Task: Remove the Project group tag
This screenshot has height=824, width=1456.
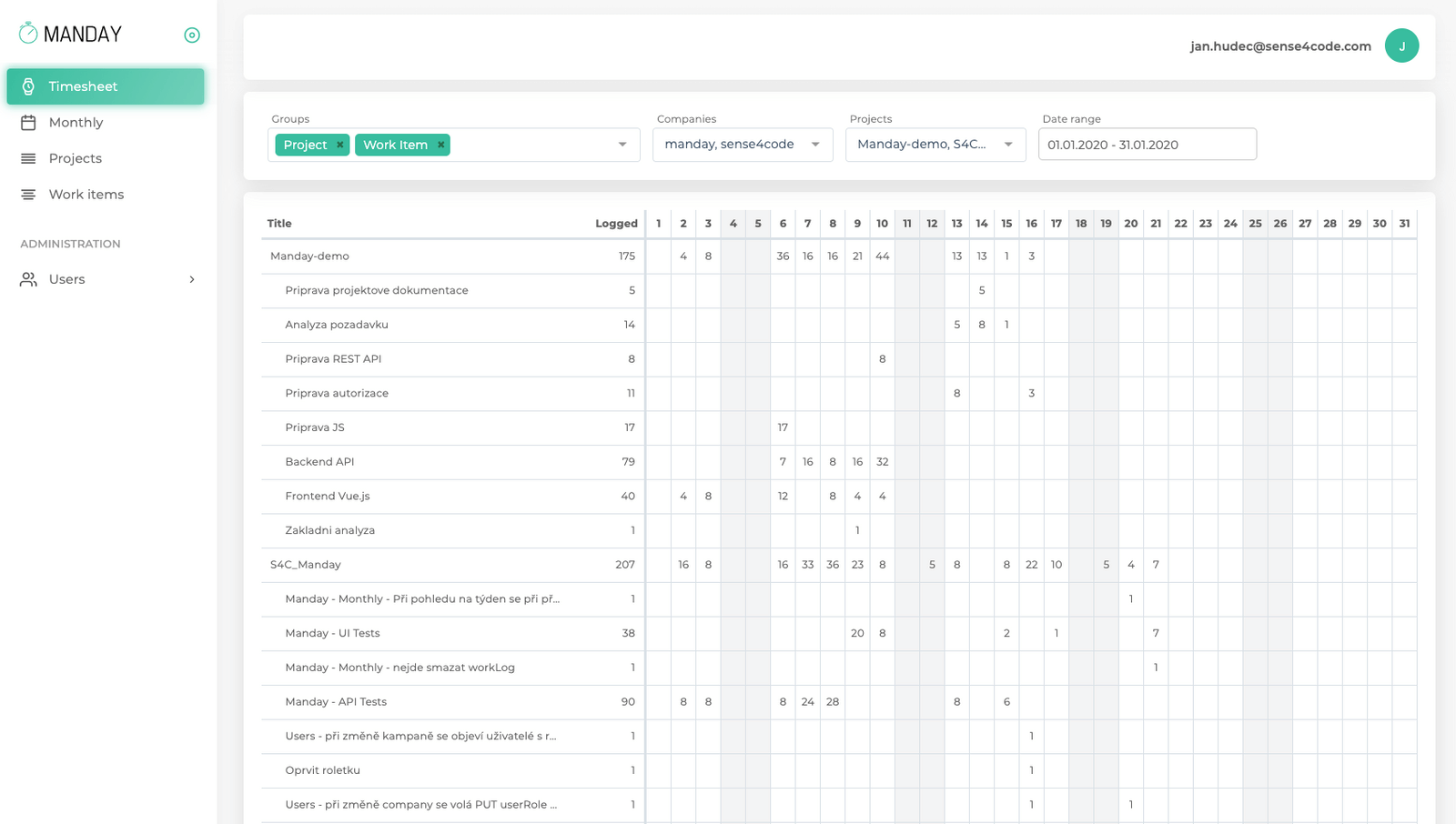Action: pos(339,145)
